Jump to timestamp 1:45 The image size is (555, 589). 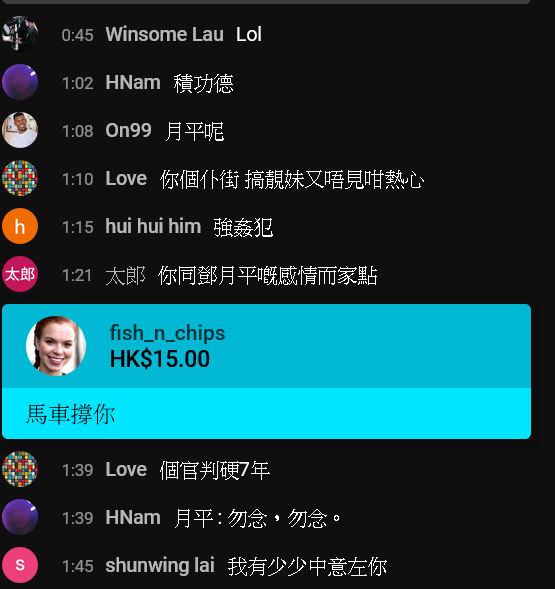[77, 566]
